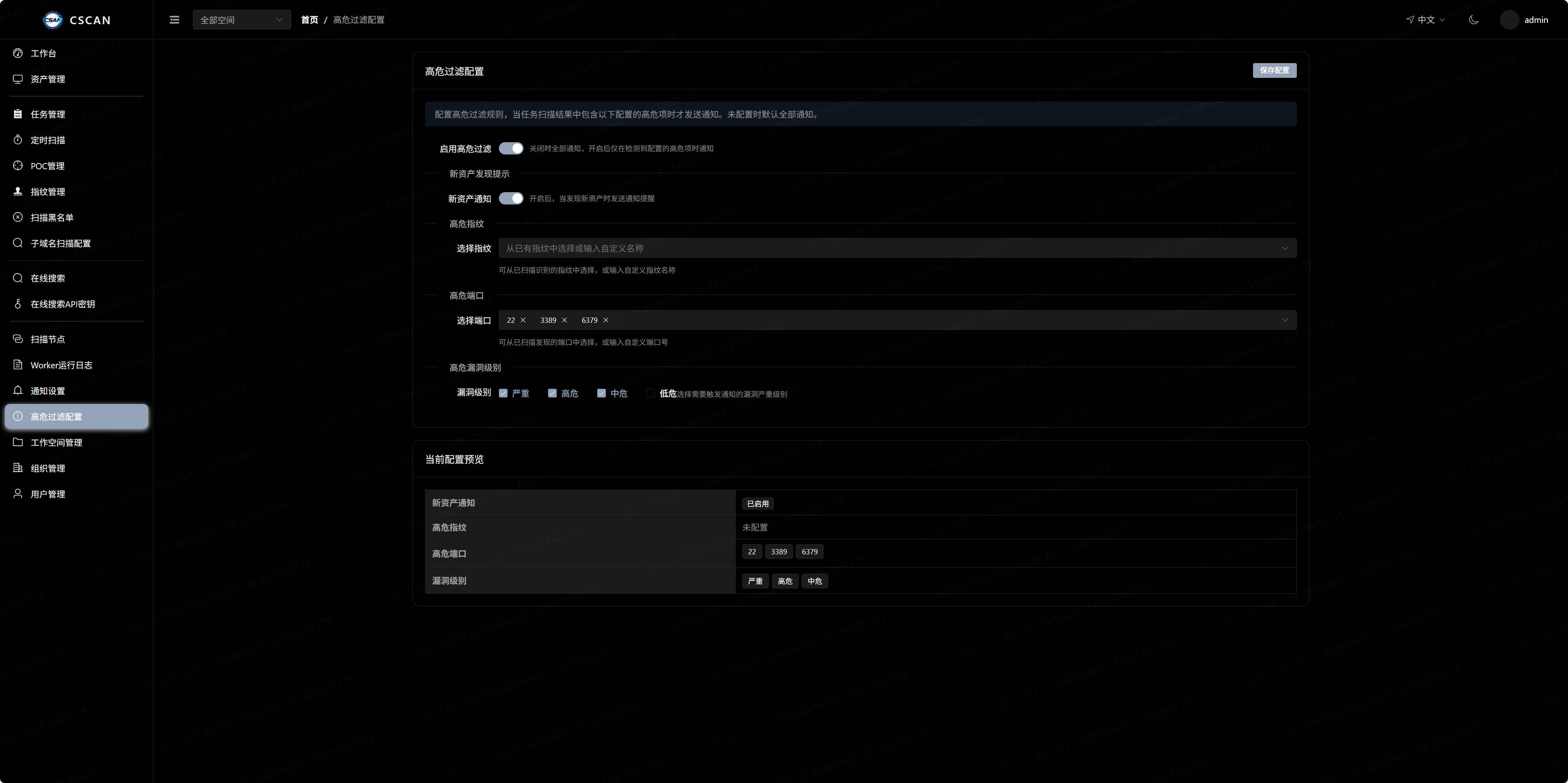Navigate to 通知设置
1568x783 pixels.
click(76, 390)
